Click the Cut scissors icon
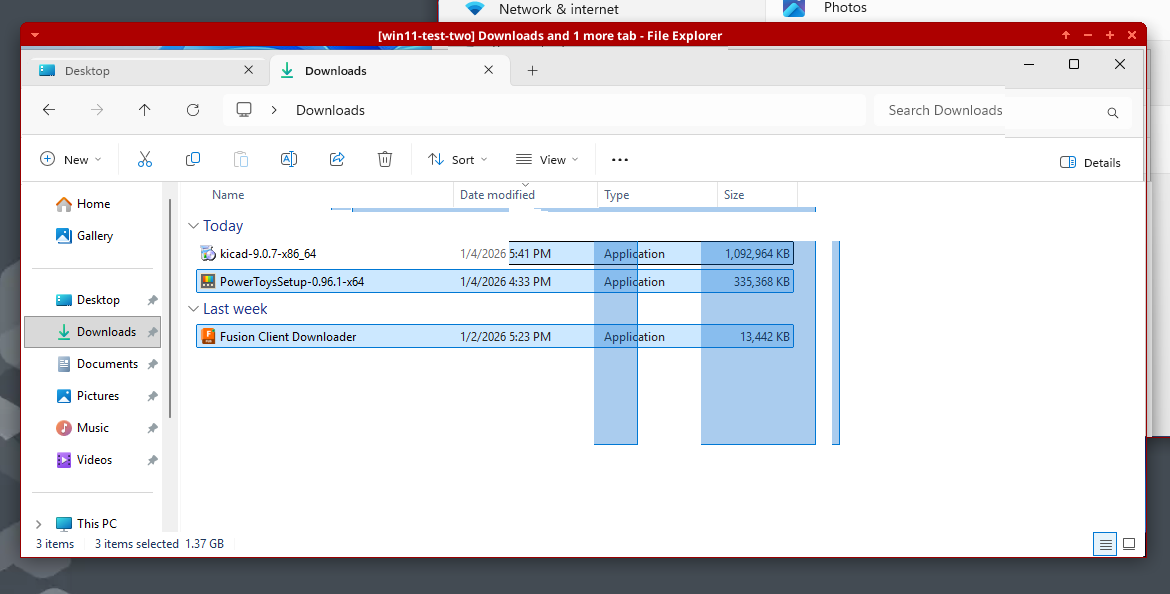1170x594 pixels. click(x=145, y=160)
